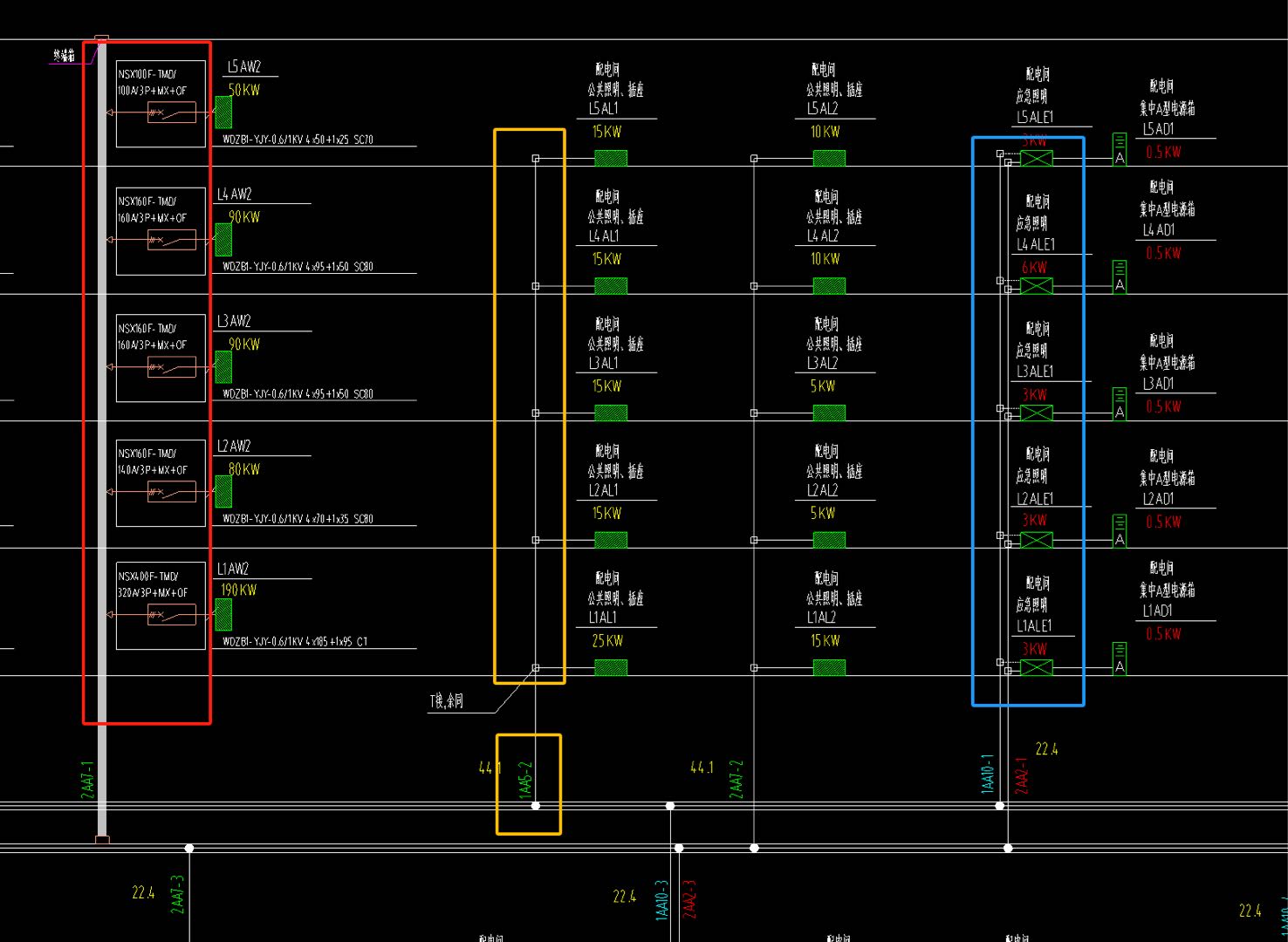1288x942 pixels.
Task: Select the green L2AL2 panel symbol
Action: tap(829, 540)
